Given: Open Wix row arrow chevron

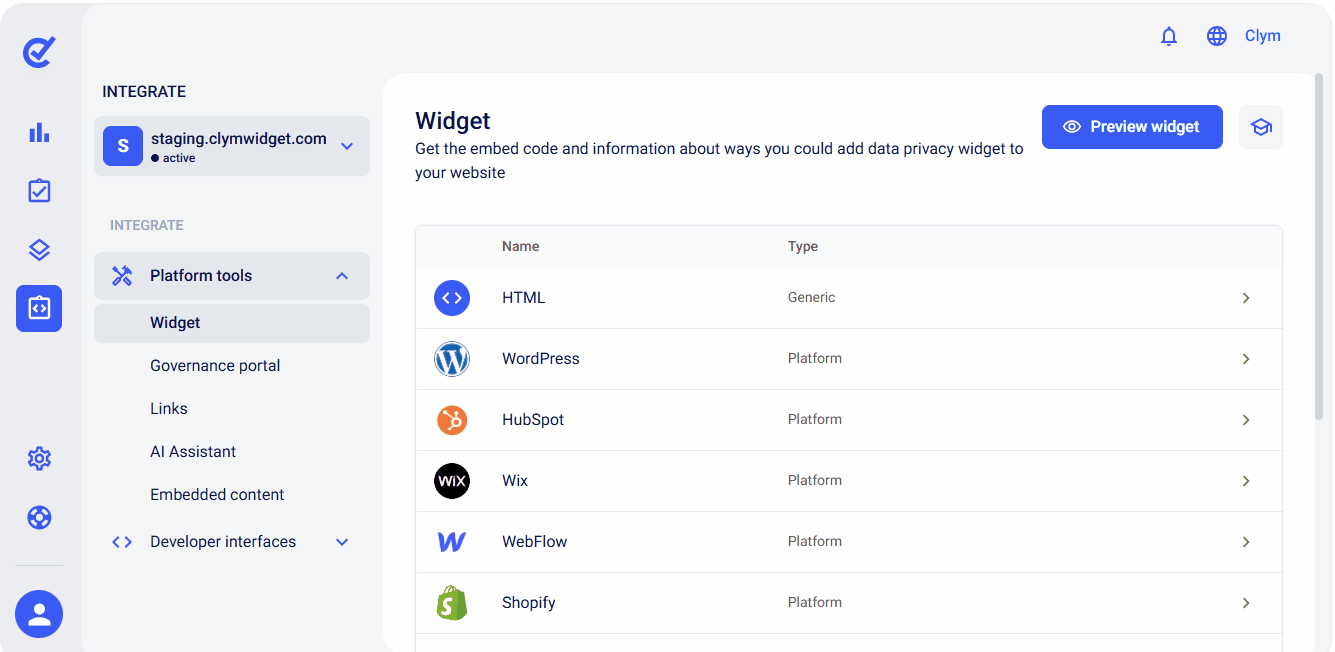Looking at the screenshot, I should [x=1246, y=481].
